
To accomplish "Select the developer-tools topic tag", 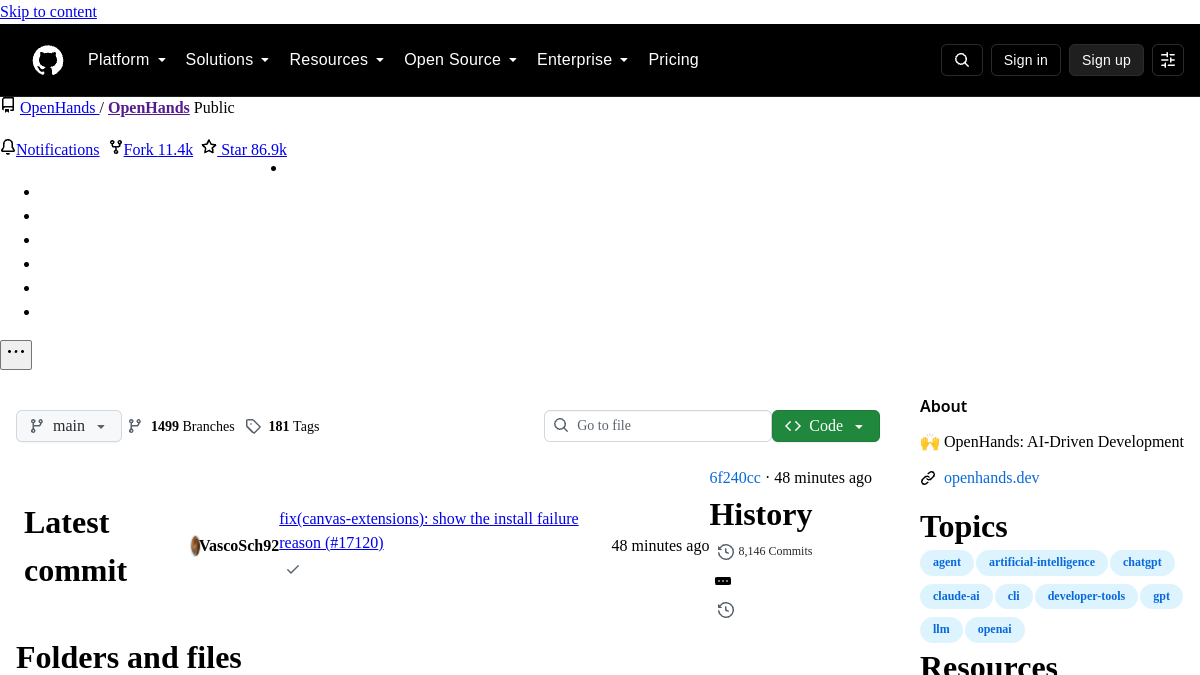I will (1086, 597).
